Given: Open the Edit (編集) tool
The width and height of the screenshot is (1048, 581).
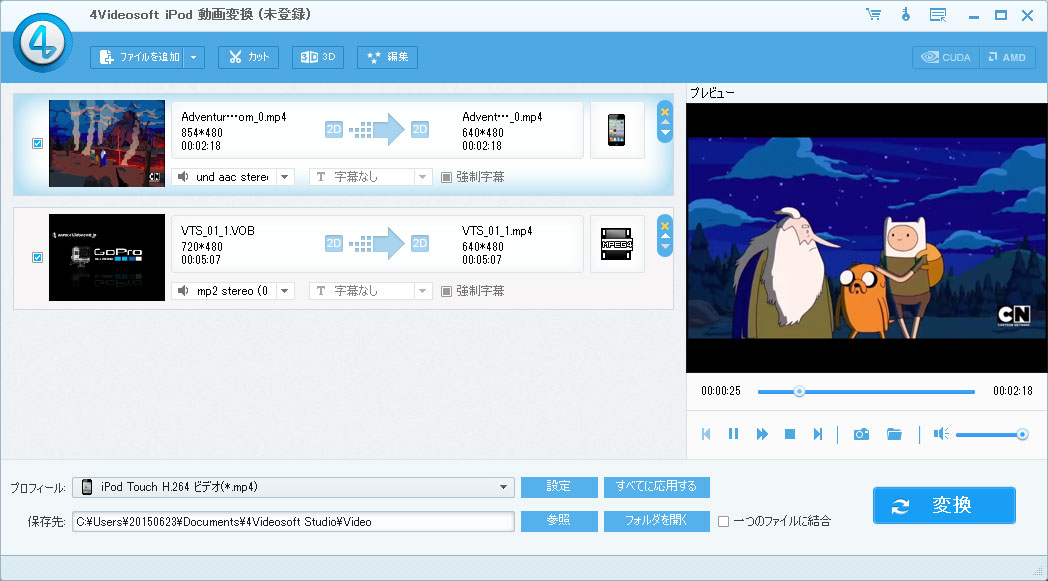Looking at the screenshot, I should pos(388,57).
